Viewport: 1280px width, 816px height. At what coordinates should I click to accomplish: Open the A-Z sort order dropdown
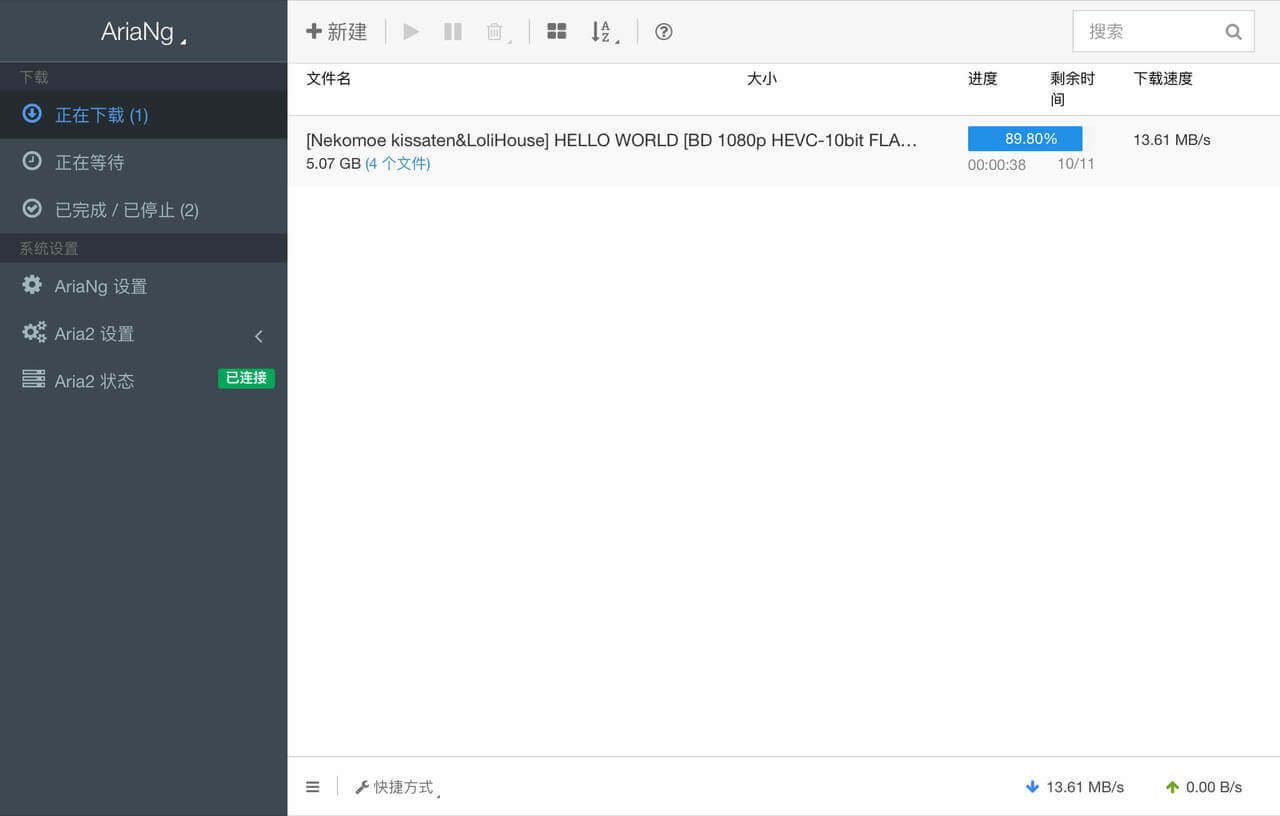pos(604,32)
